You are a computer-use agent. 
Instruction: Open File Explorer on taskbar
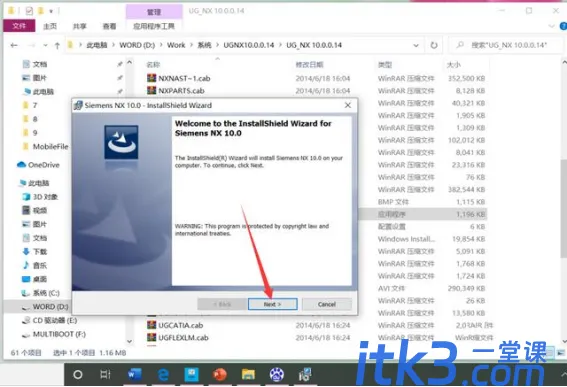tap(248, 375)
